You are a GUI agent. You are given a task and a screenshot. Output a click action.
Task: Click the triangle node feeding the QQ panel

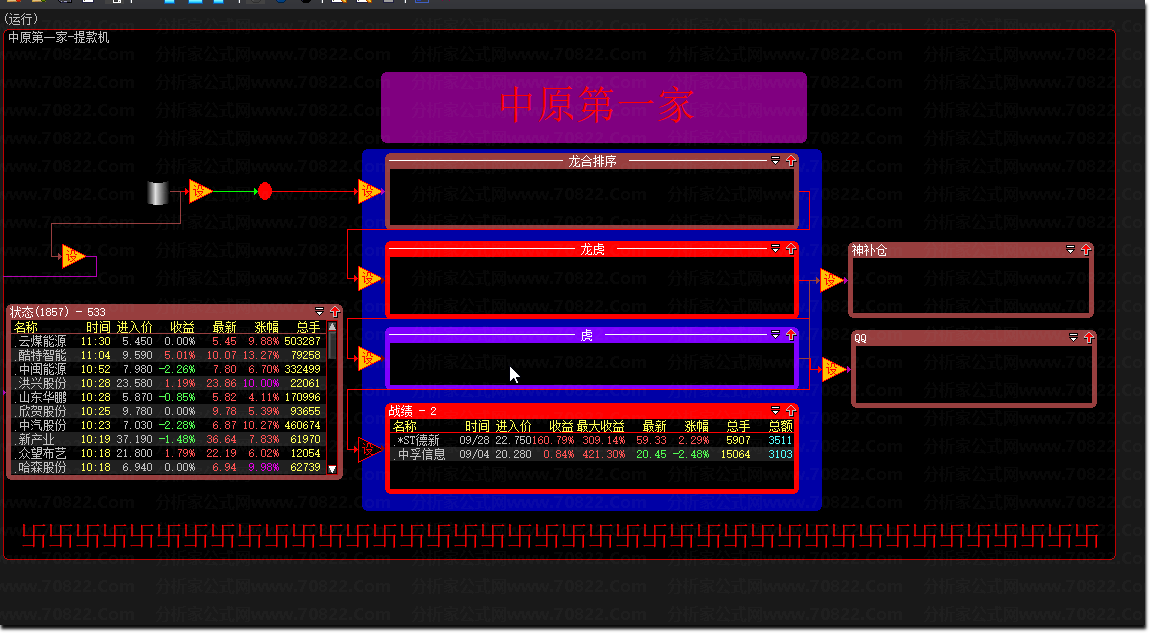pyautogui.click(x=833, y=369)
